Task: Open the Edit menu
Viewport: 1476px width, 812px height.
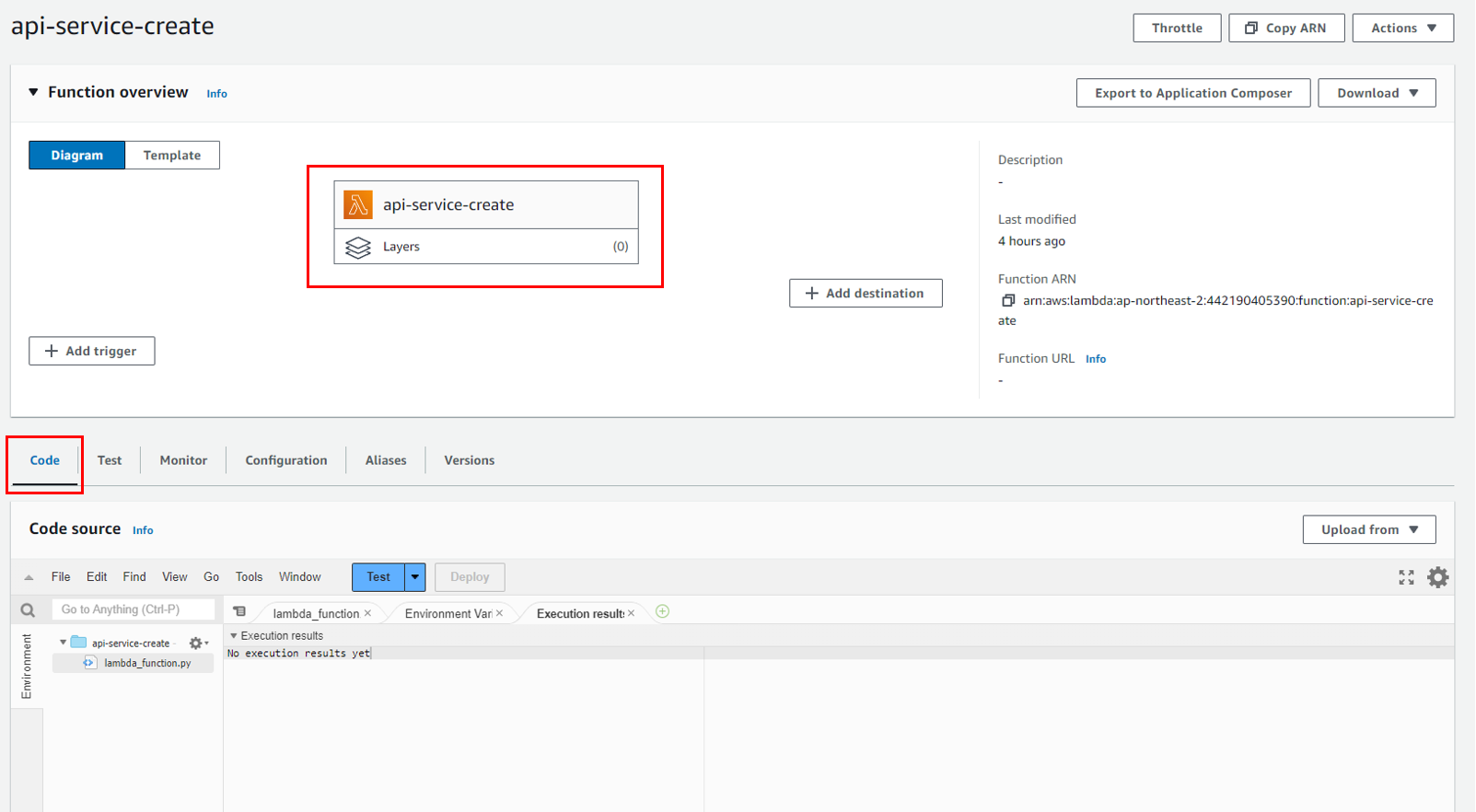Action: [97, 577]
